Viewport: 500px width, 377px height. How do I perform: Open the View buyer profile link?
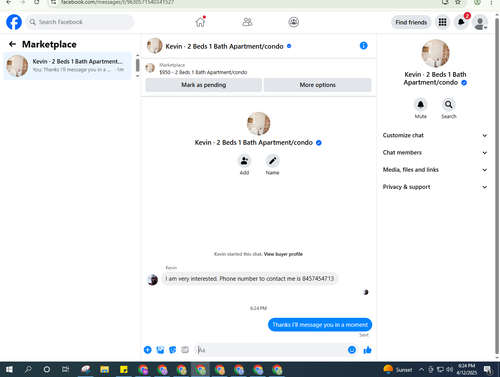pyautogui.click(x=283, y=254)
